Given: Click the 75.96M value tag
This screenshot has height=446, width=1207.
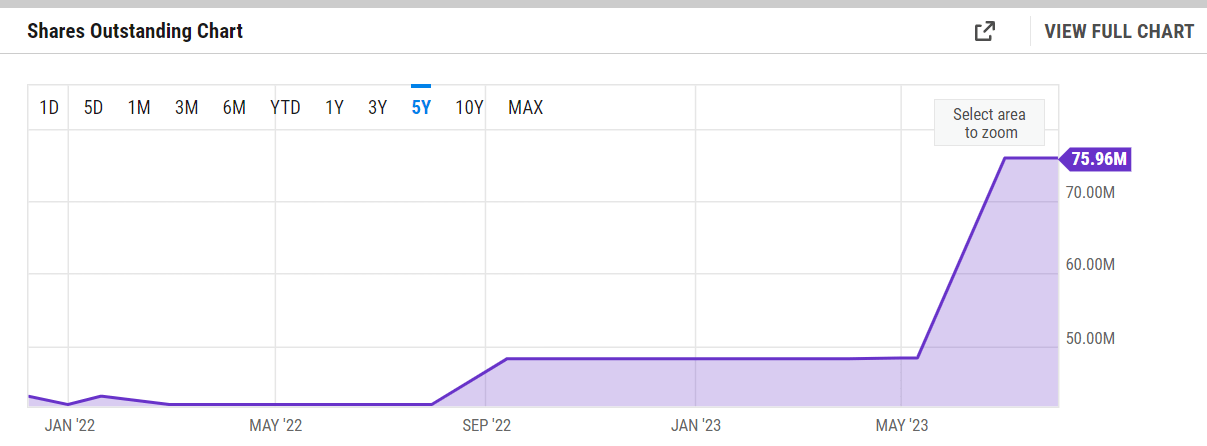Looking at the screenshot, I should point(1096,158).
